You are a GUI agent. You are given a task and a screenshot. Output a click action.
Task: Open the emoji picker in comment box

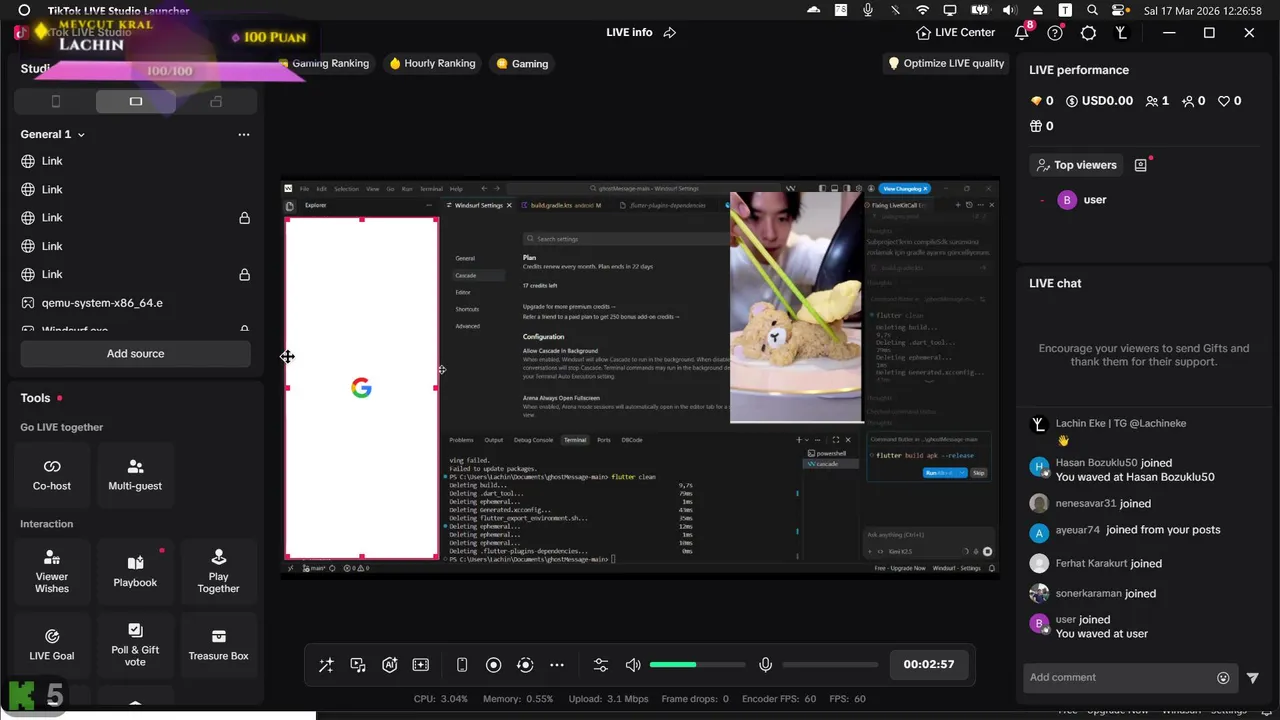1223,678
